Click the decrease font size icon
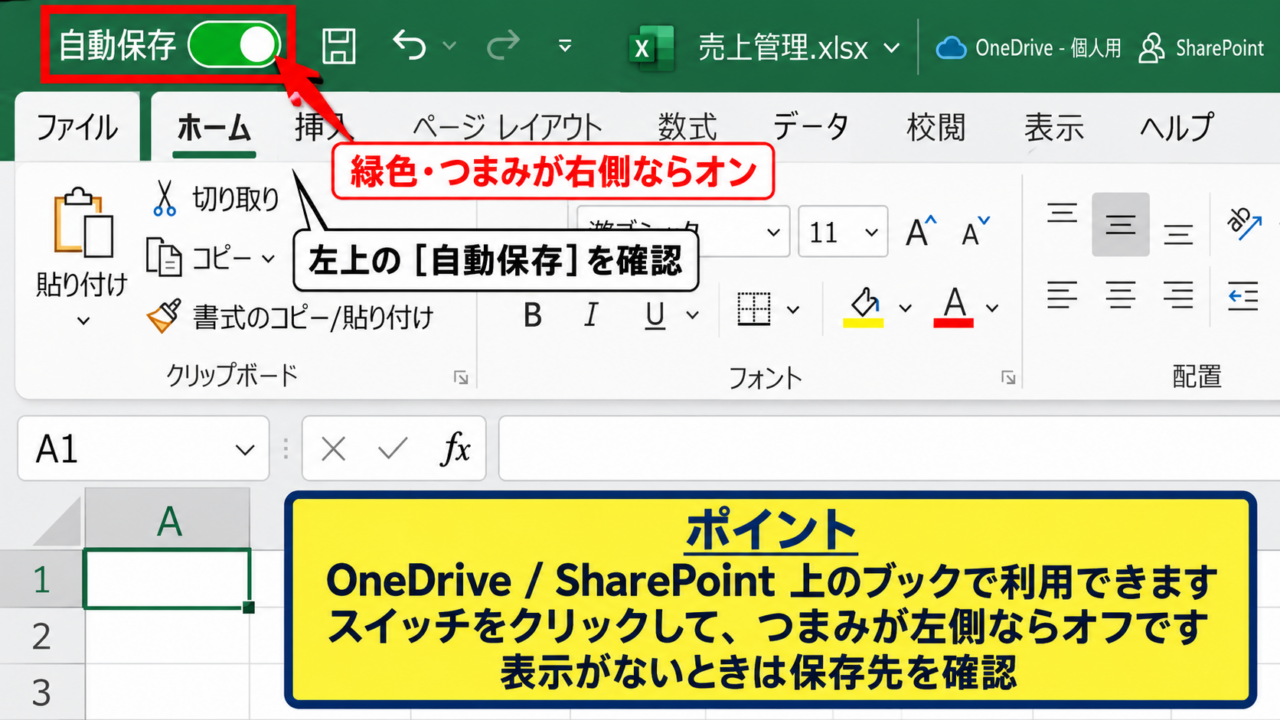This screenshot has width=1280, height=720. (x=976, y=231)
